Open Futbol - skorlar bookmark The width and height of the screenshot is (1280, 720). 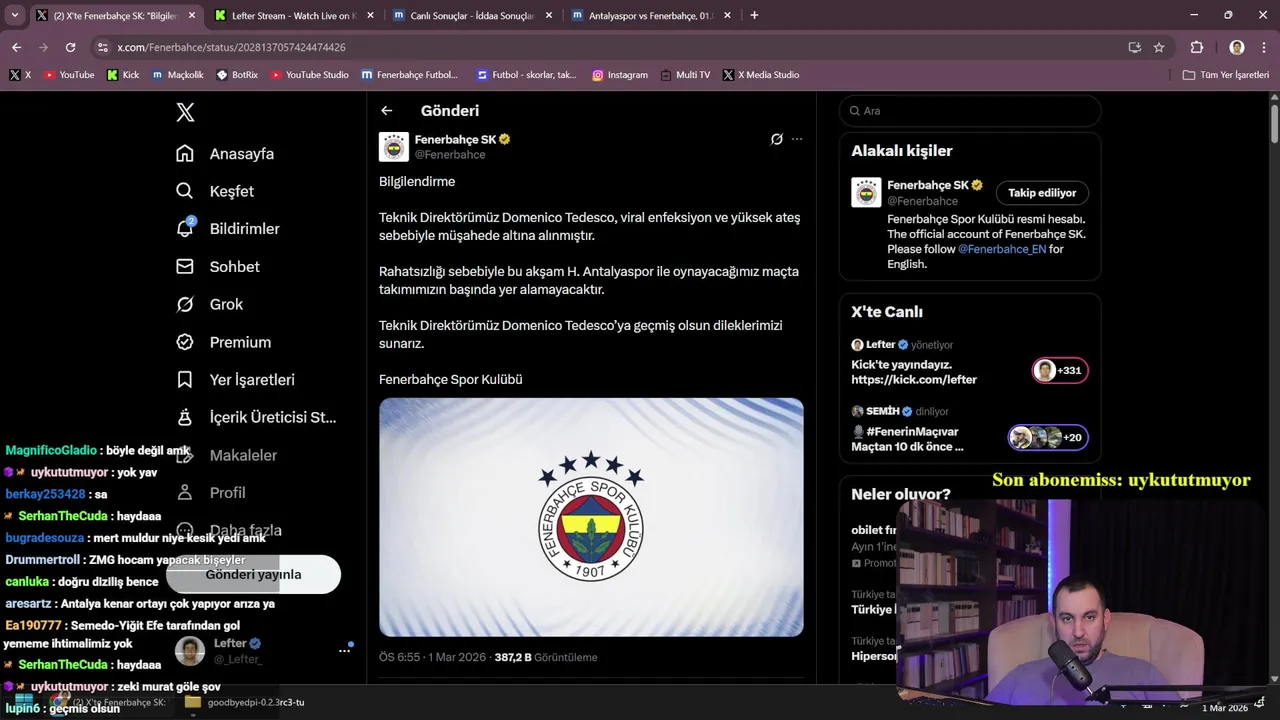[x=526, y=75]
